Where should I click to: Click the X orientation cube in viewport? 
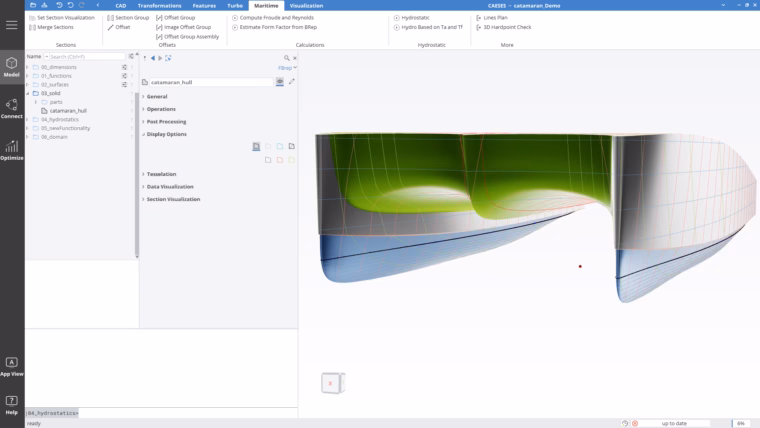pos(332,383)
